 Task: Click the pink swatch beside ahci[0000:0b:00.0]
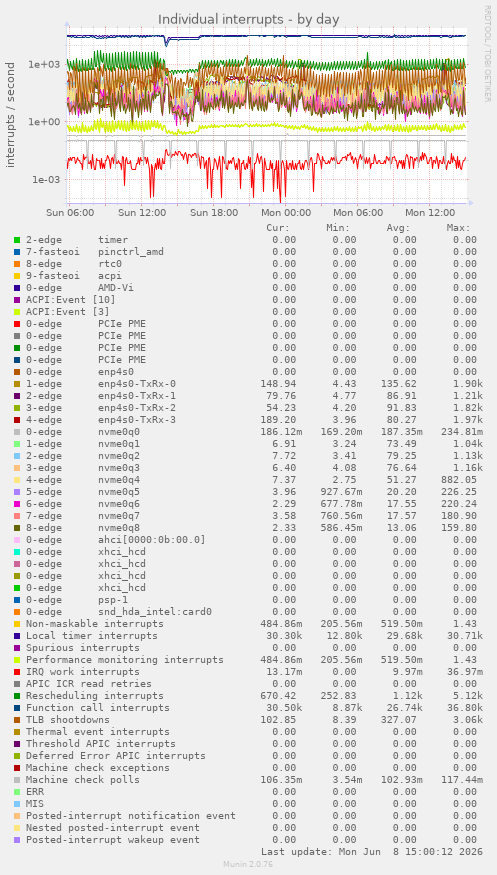[x=17, y=540]
